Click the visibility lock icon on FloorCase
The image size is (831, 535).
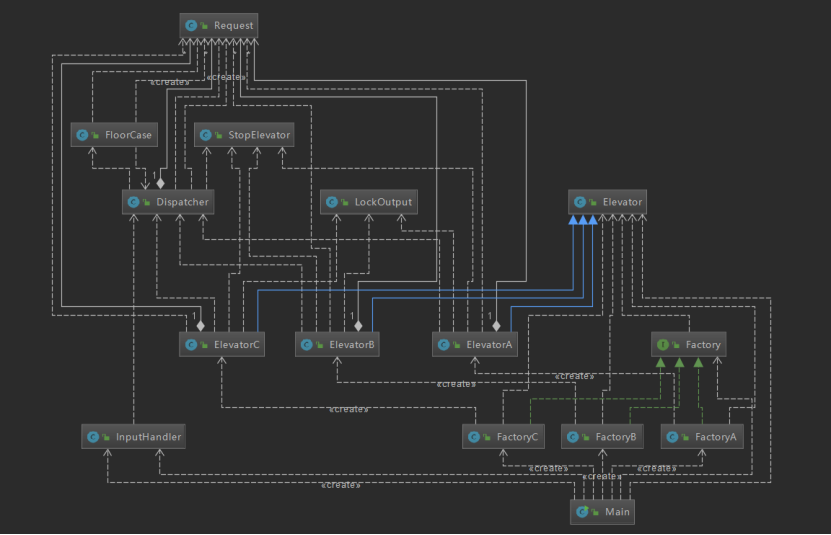point(95,135)
